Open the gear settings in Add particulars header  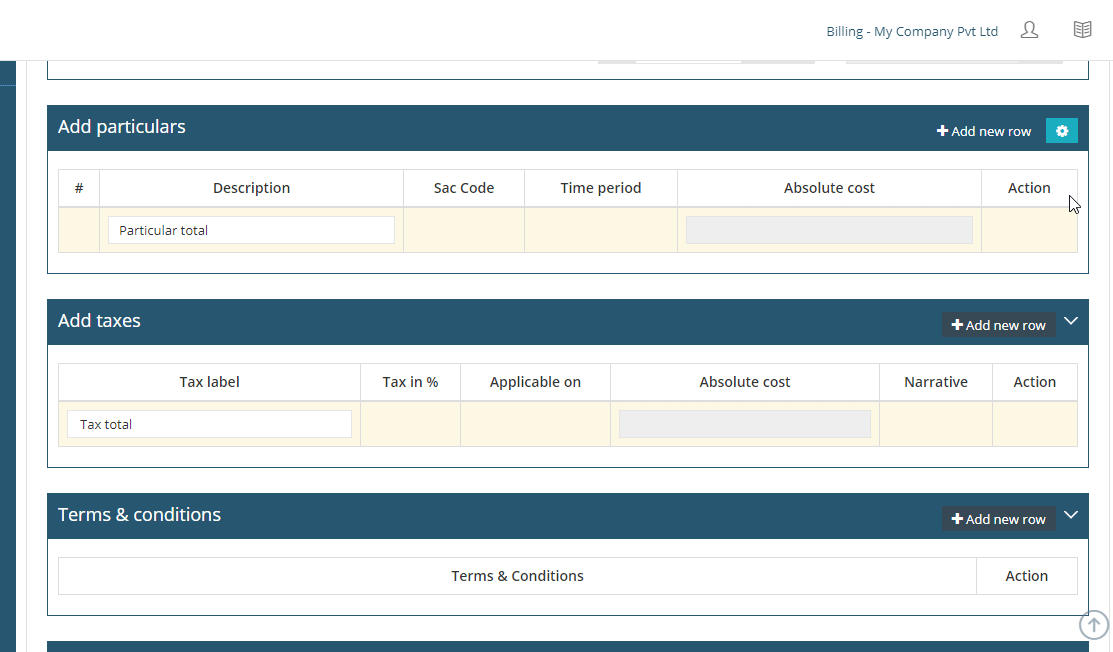click(1061, 130)
